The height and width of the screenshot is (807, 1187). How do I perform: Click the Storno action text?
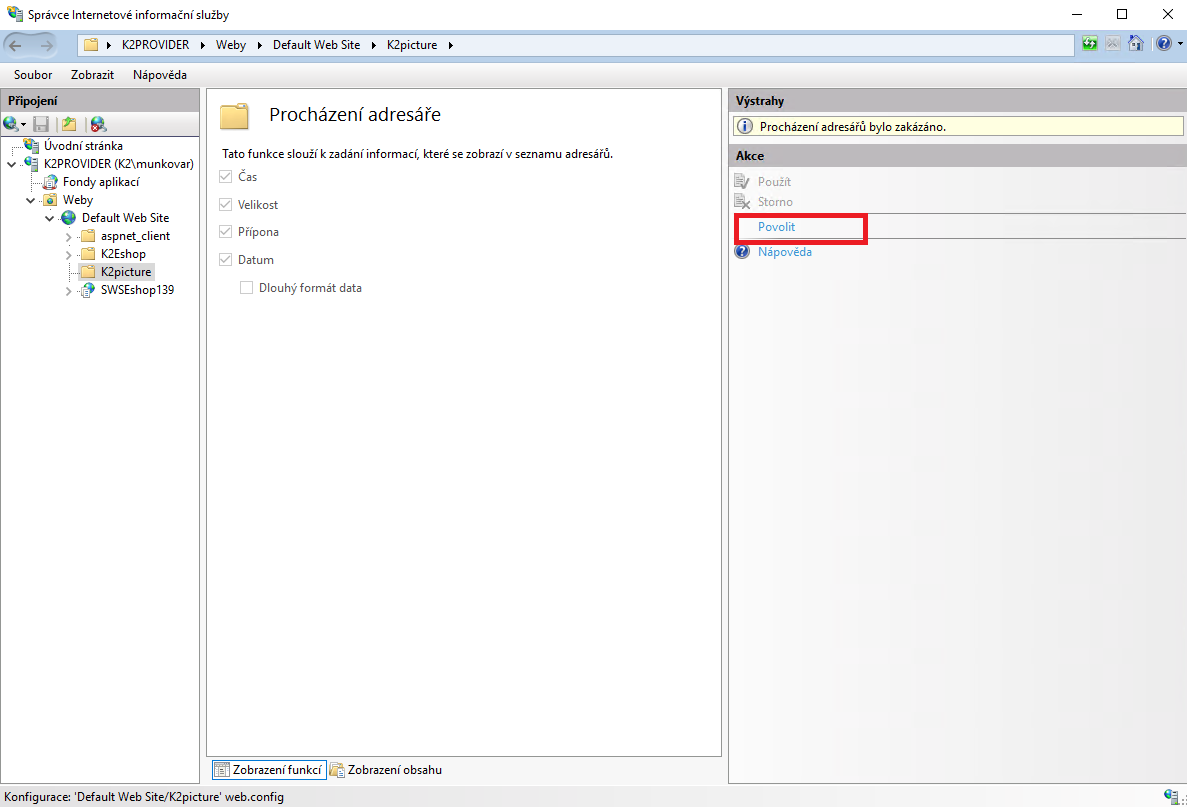point(775,202)
